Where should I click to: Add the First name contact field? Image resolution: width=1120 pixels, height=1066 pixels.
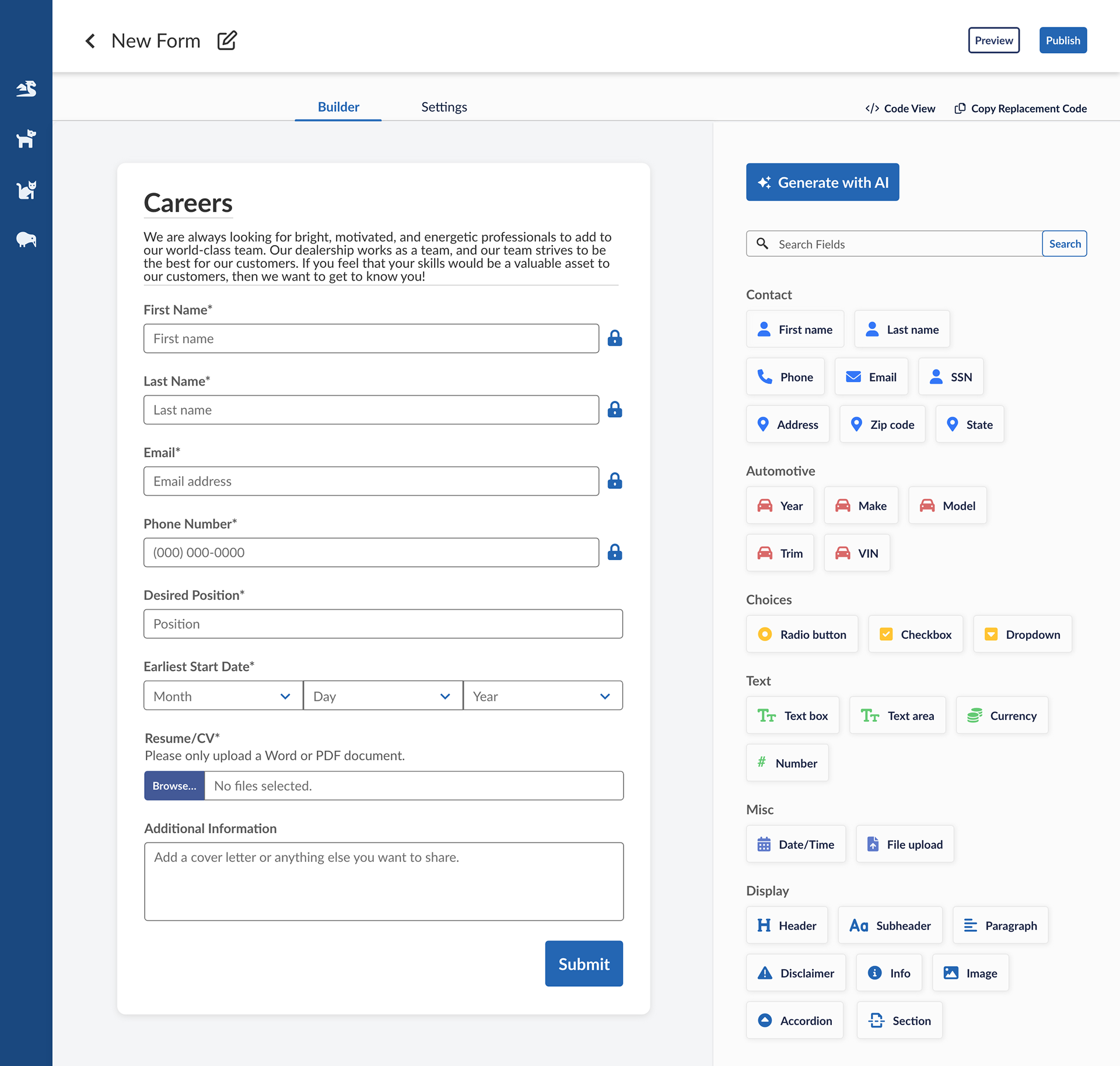pos(794,329)
